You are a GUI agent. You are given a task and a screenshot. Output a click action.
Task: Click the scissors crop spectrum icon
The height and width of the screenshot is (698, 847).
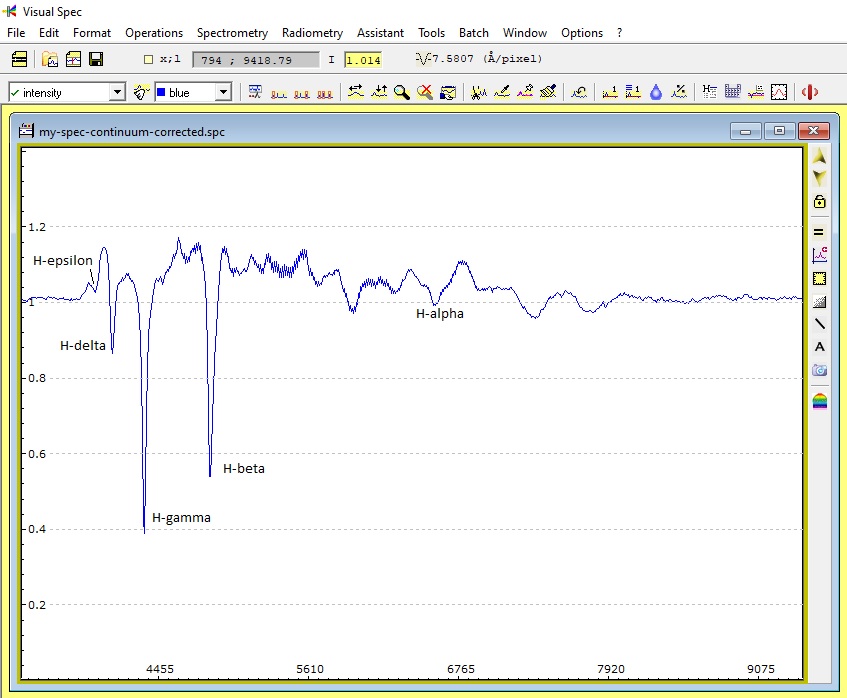[x=479, y=92]
